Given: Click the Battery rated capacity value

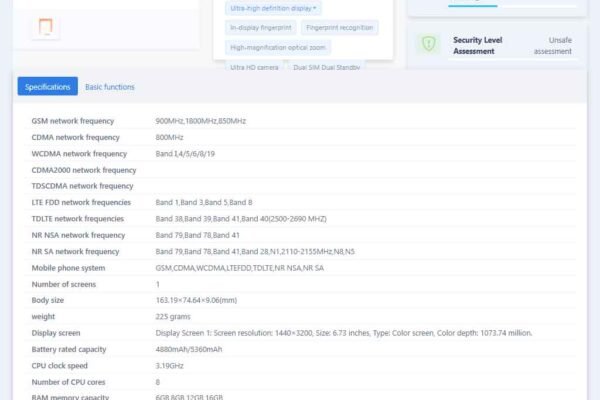Looking at the screenshot, I should 189,349.
